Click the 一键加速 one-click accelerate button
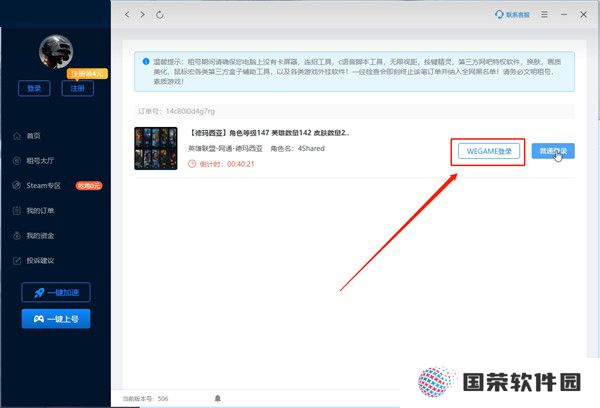This screenshot has width=600, height=408. 56,292
